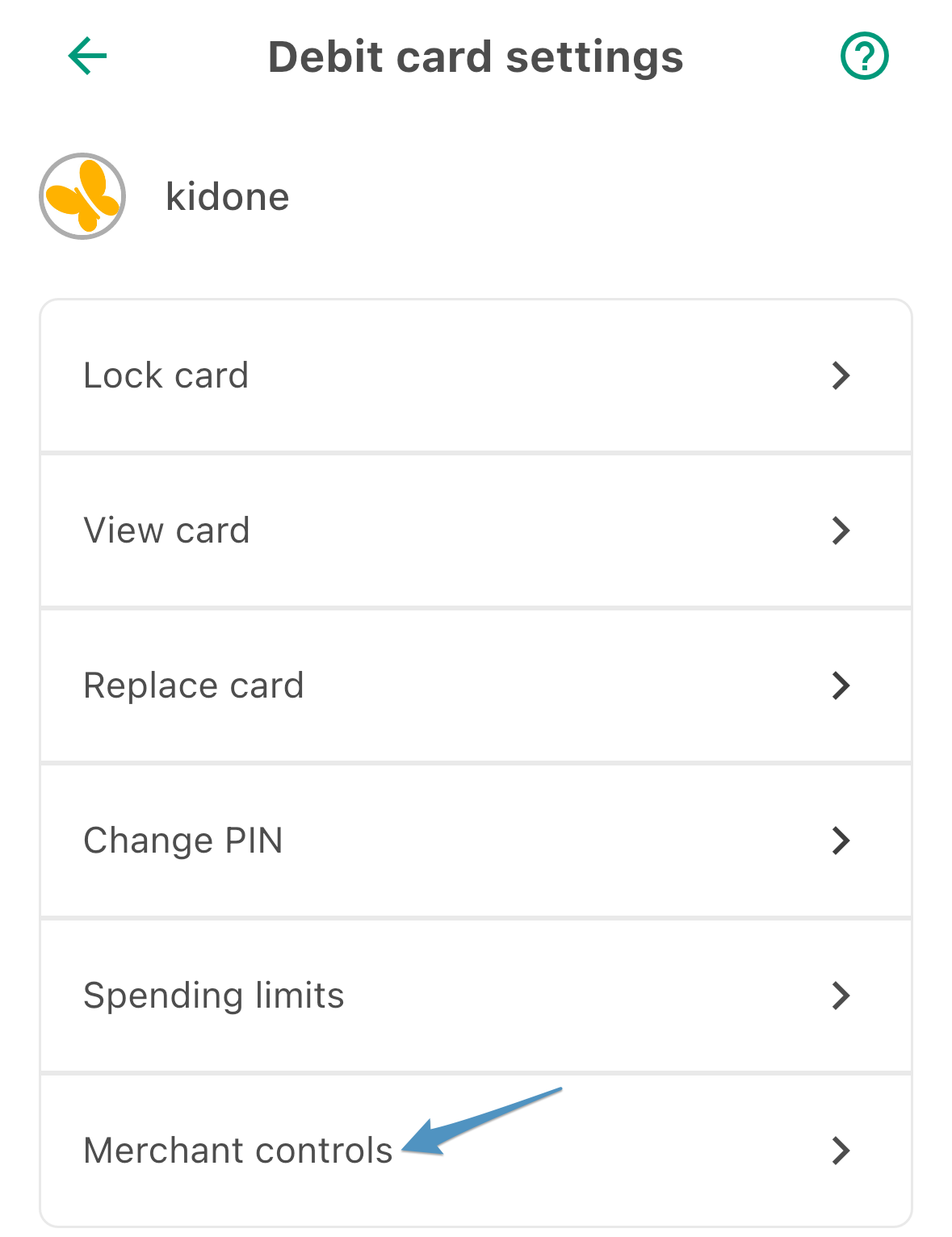Click the chevron on the View card row
The width and height of the screenshot is (952, 1237).
pyautogui.click(x=841, y=530)
